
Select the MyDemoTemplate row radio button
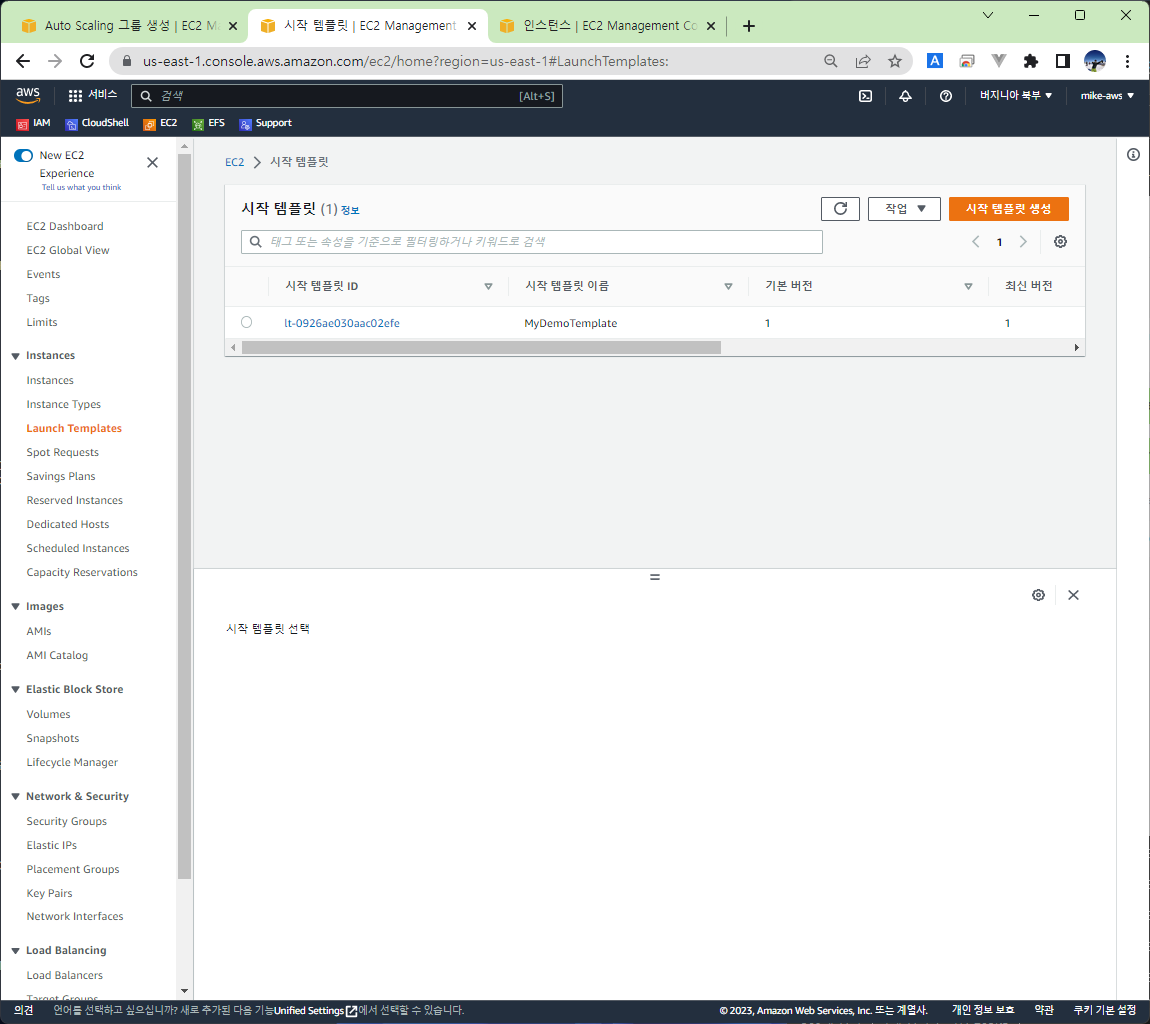click(246, 323)
